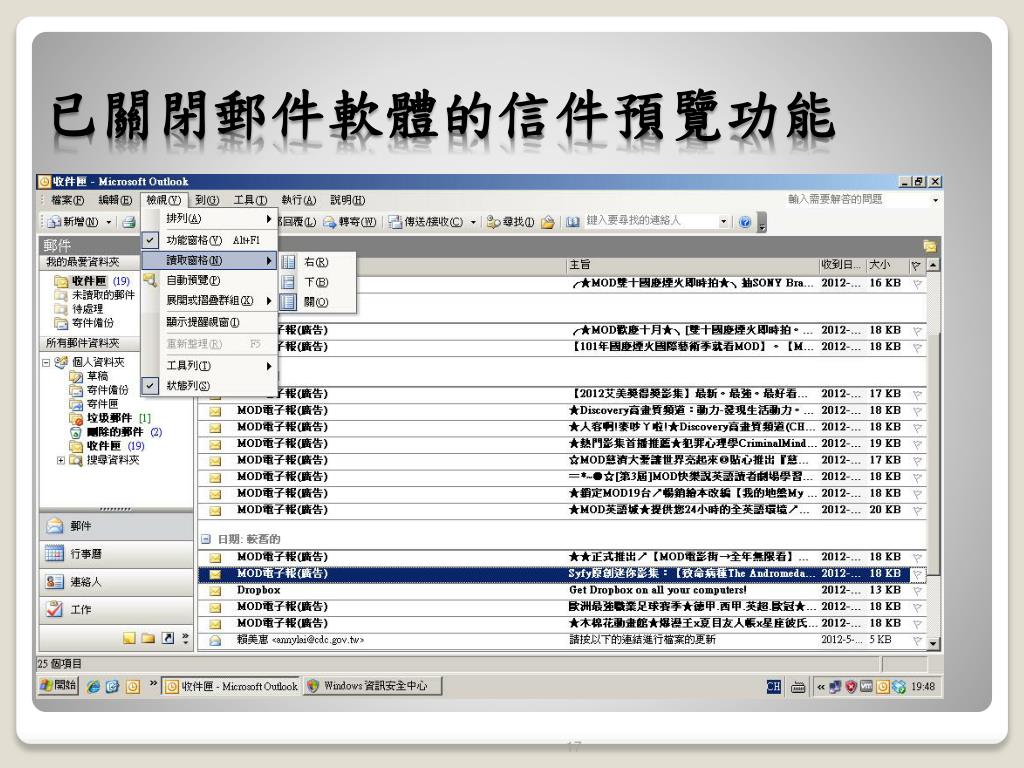The image size is (1024, 768).
Task: Open the 編輯(E) menu
Action: pos(115,200)
